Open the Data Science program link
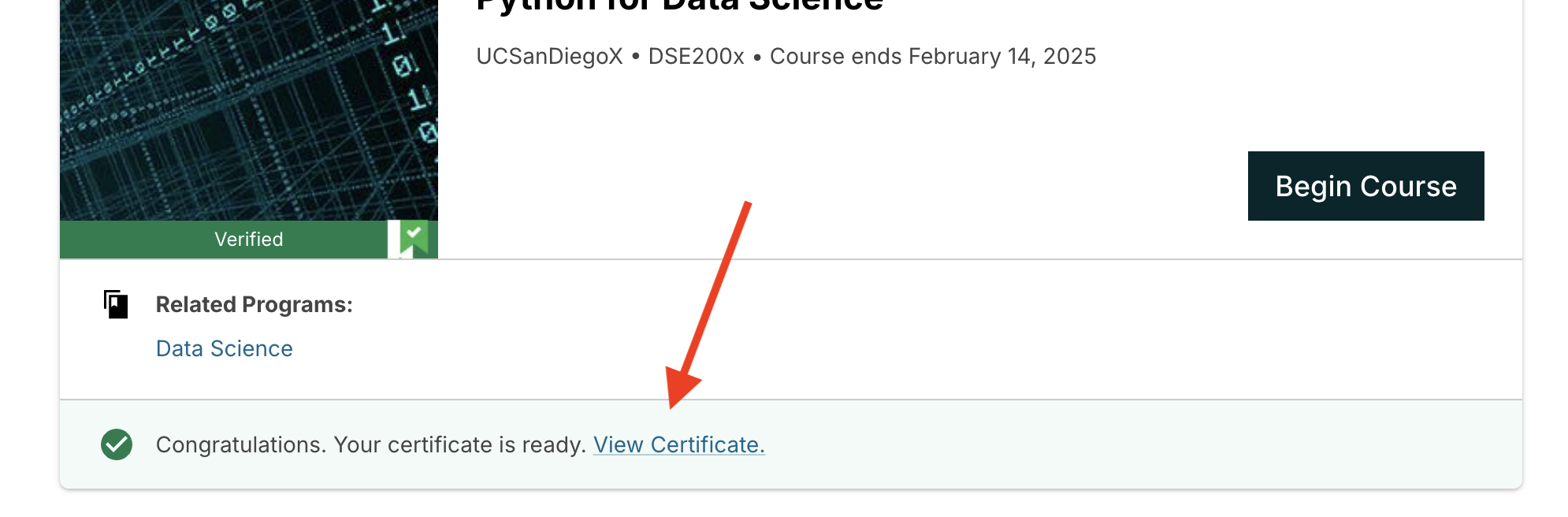The image size is (1568, 517). (225, 348)
